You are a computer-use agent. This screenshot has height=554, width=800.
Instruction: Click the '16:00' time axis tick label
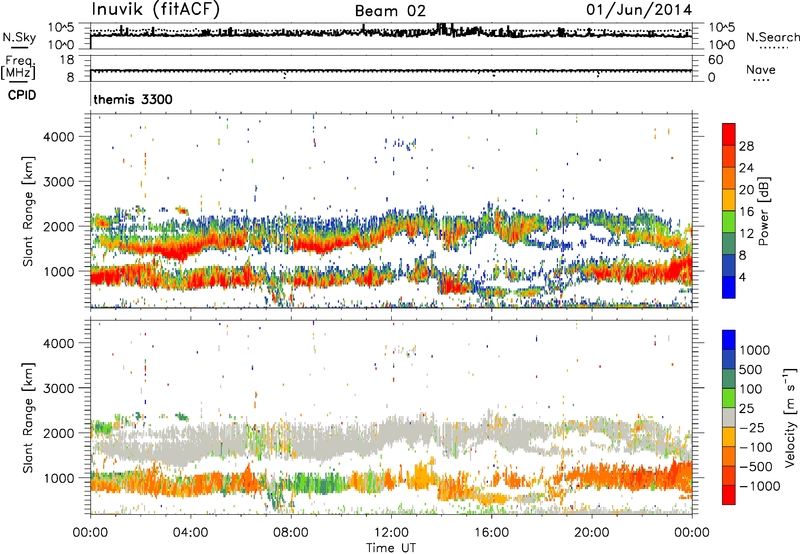491,533
